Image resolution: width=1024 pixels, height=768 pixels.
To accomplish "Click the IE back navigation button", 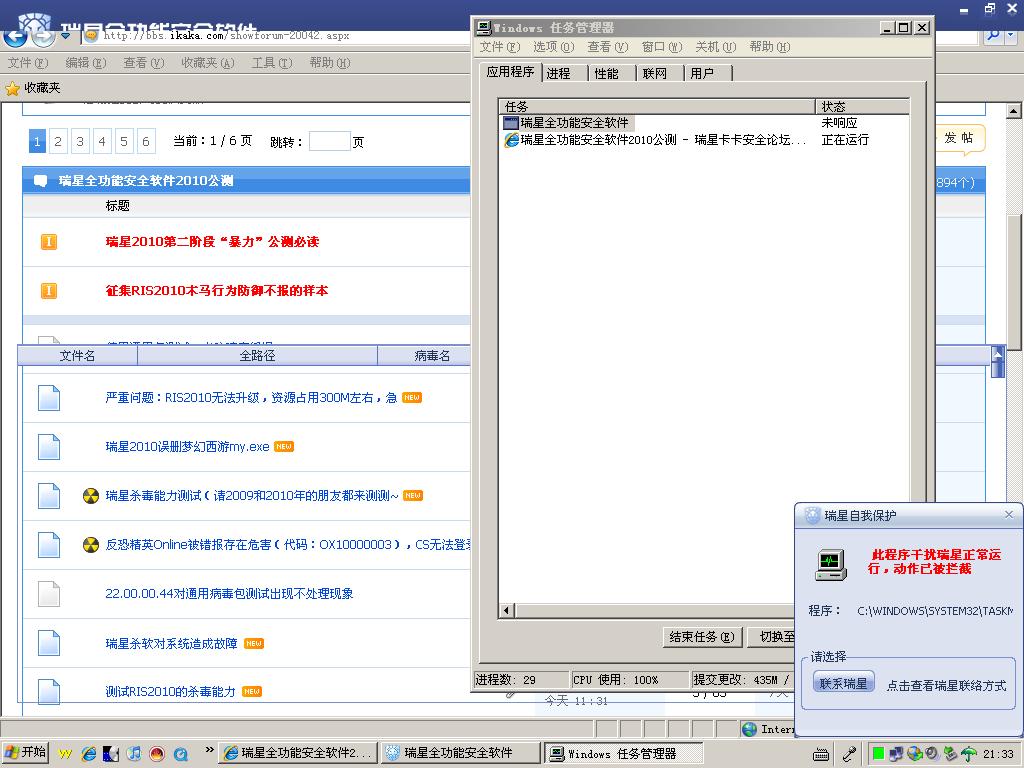I will 15,37.
